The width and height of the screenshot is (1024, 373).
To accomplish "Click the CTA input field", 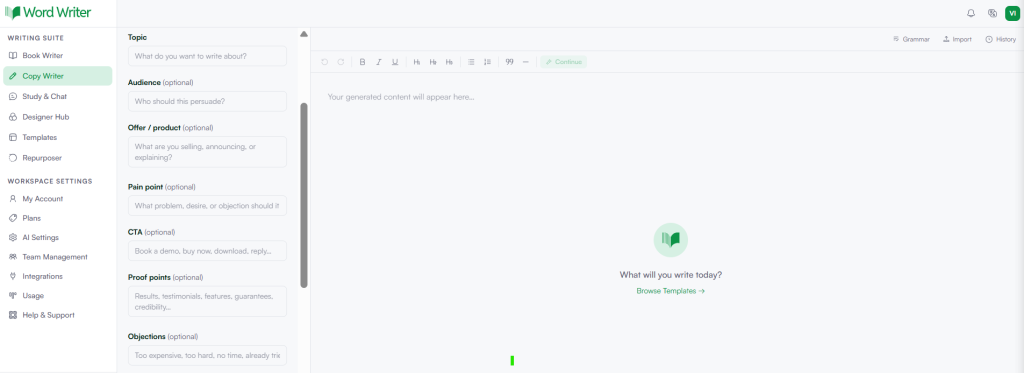I will click(x=207, y=251).
